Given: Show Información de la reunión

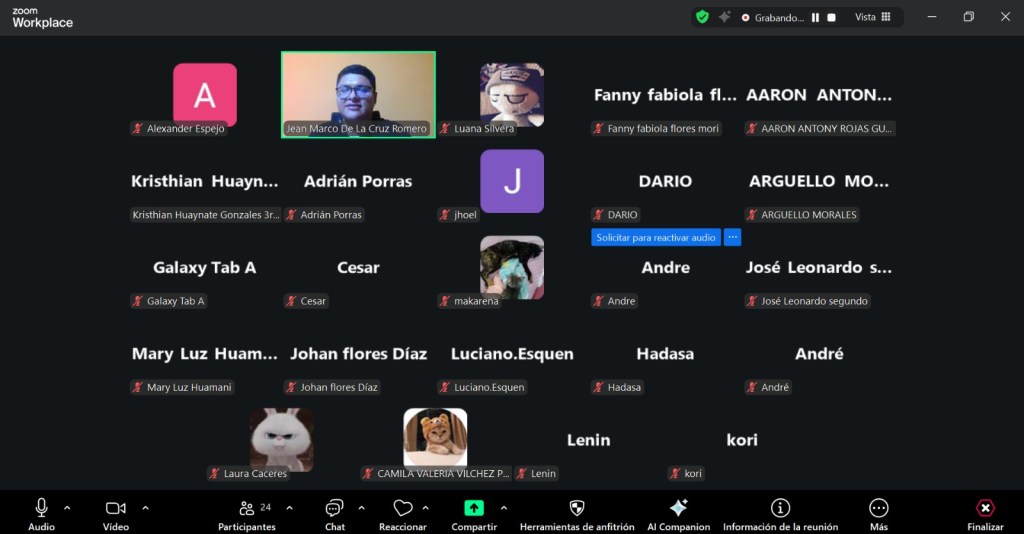Looking at the screenshot, I should pyautogui.click(x=780, y=514).
